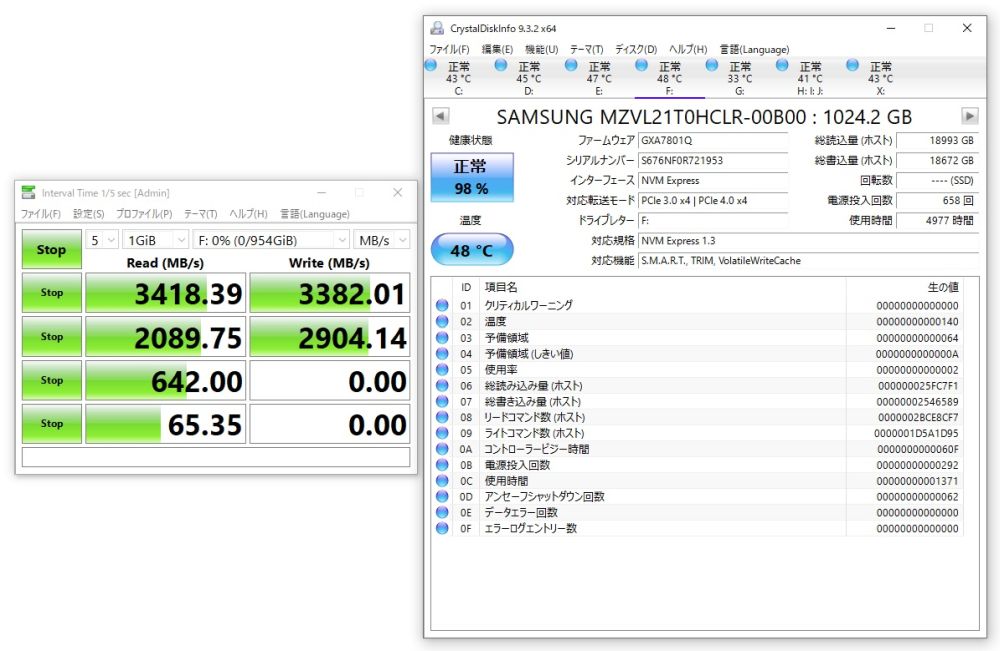Click status icon for 0F エラーログエントリー数
The height and width of the screenshot is (651, 1000).
[x=442, y=528]
